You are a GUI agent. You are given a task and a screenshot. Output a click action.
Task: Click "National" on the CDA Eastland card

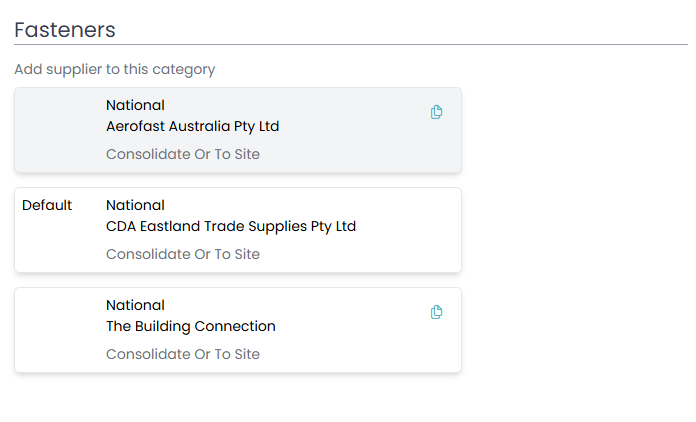click(x=135, y=205)
